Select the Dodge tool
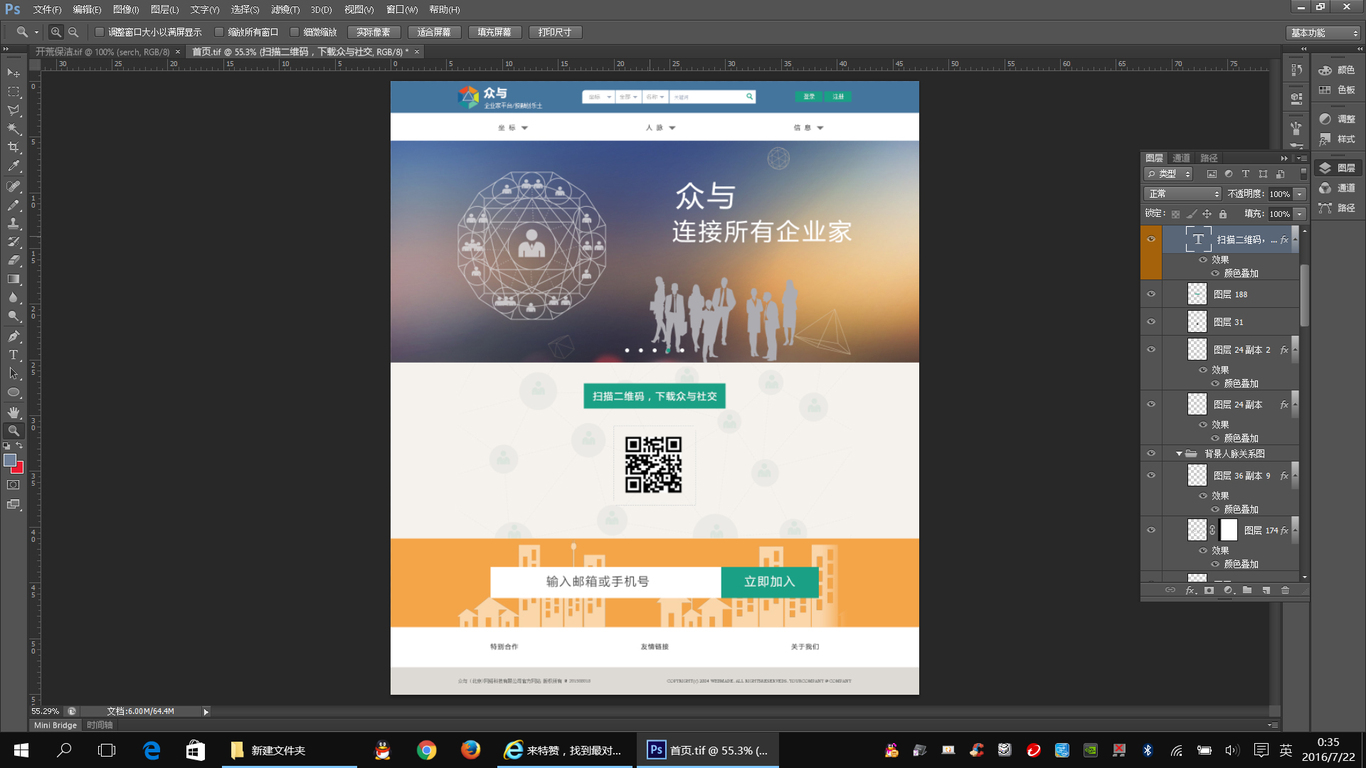This screenshot has height=768, width=1366. [14, 316]
